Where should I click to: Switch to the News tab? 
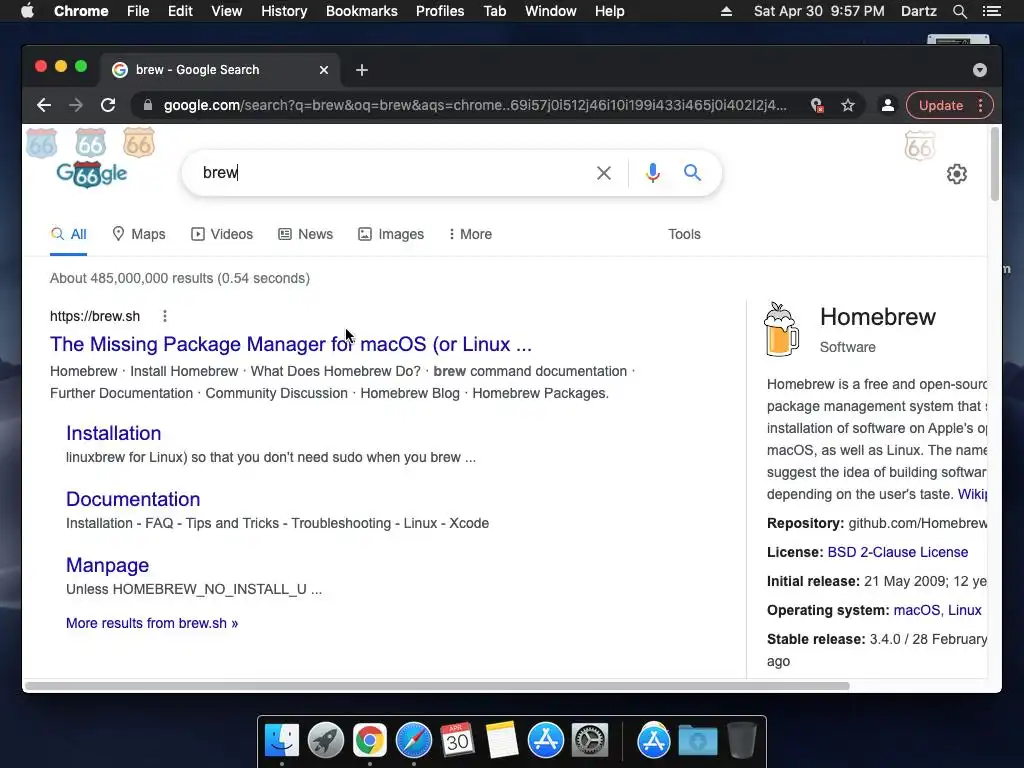pos(306,234)
